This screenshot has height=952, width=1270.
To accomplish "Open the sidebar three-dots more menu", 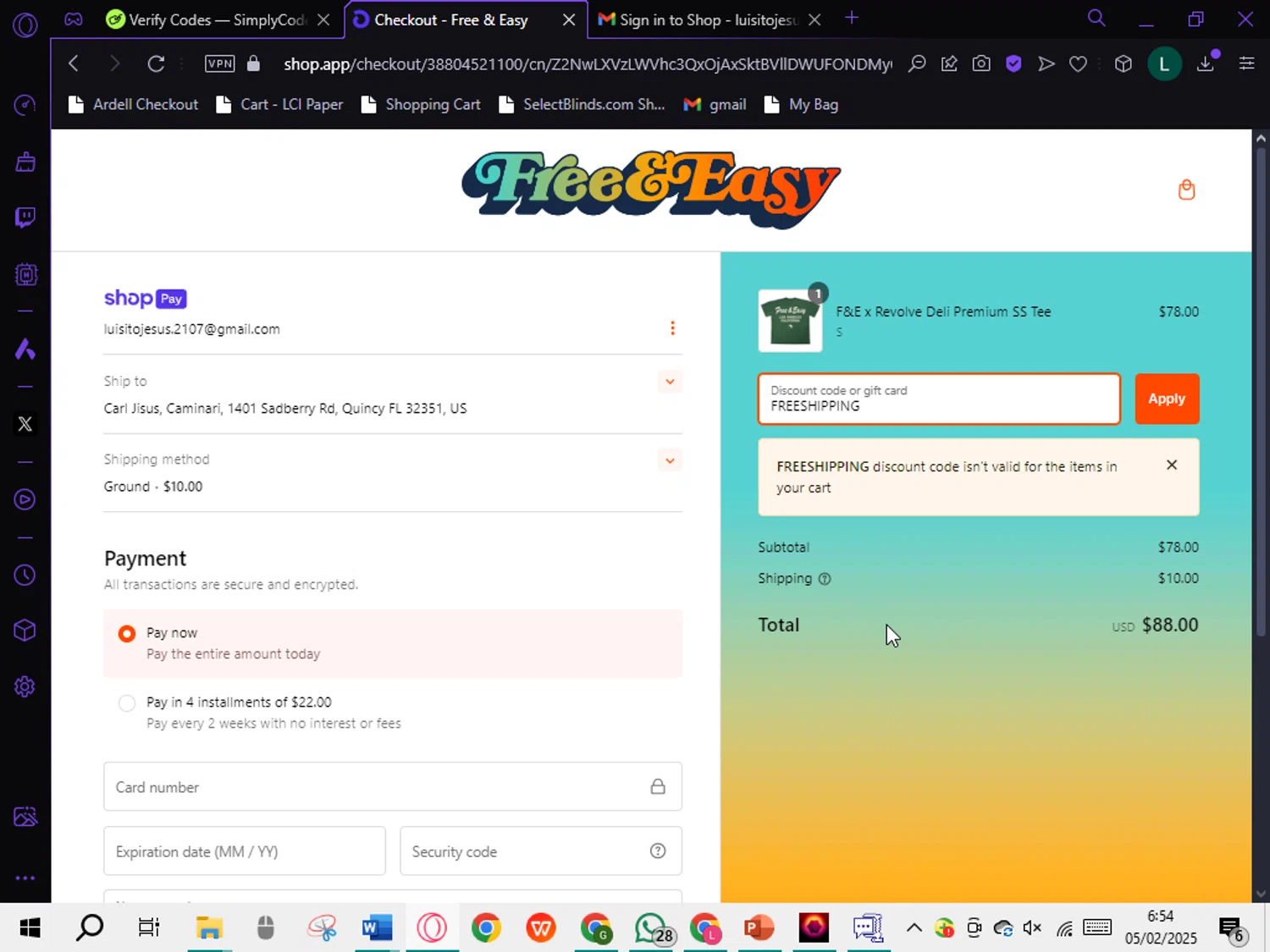I will pos(25,878).
